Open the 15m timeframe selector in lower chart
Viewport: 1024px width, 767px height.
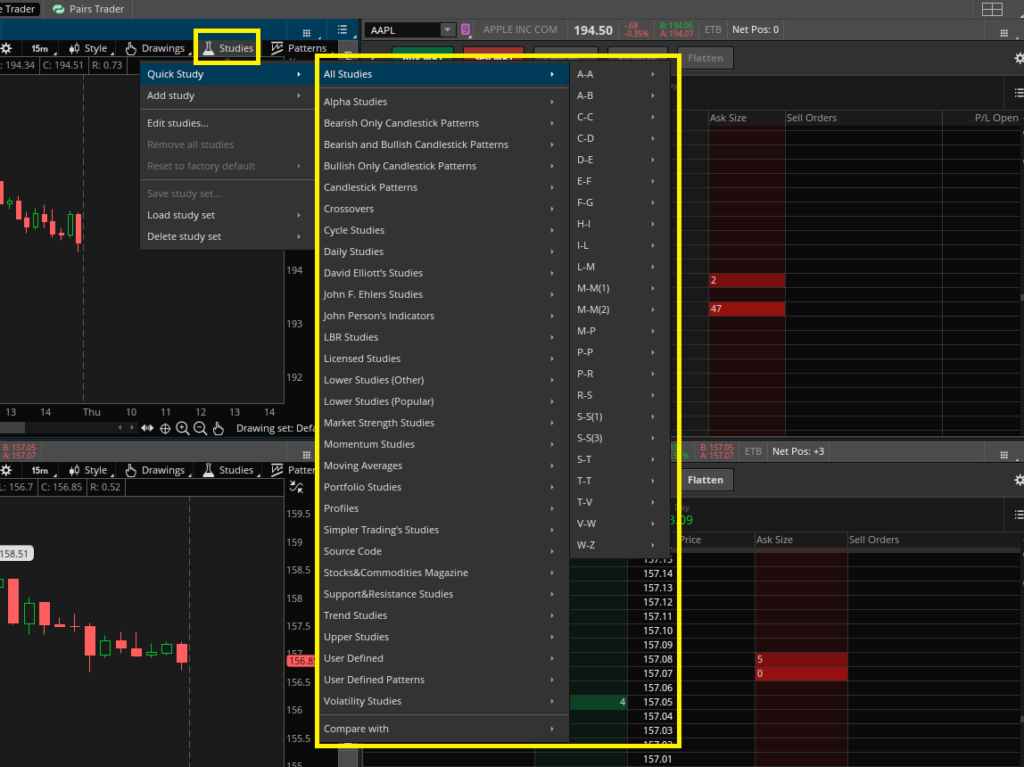(40, 470)
